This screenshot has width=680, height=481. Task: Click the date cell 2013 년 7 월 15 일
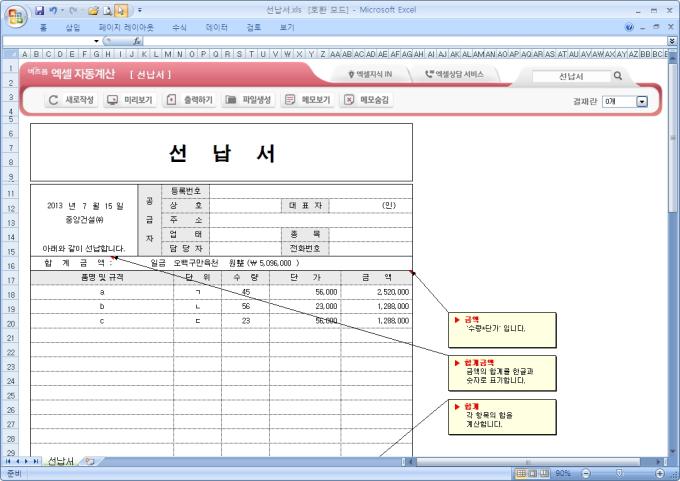pyautogui.click(x=85, y=206)
